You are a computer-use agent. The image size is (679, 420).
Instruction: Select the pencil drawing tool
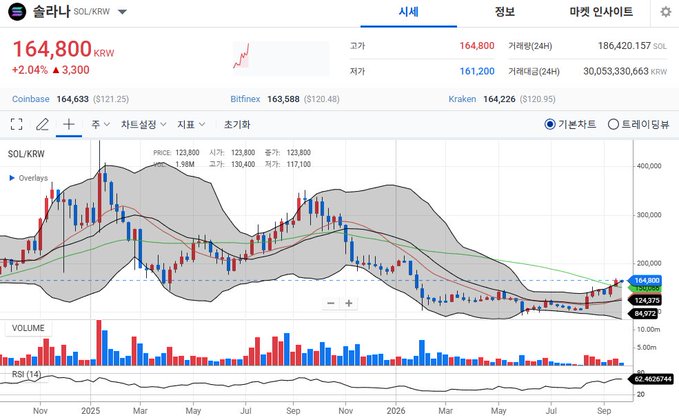click(x=42, y=124)
